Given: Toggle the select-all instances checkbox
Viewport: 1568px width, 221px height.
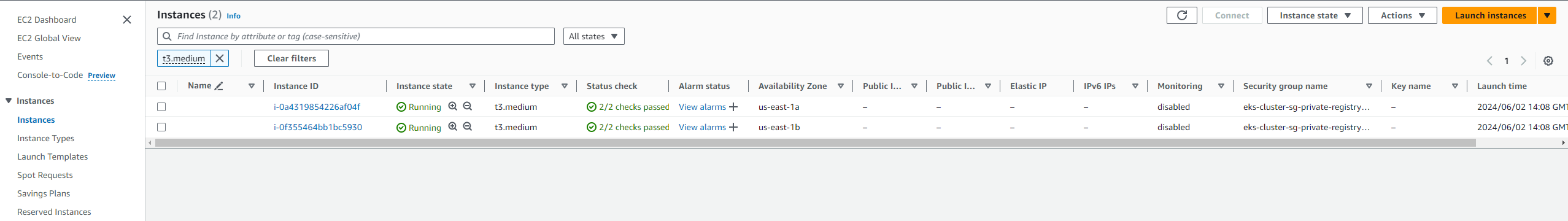Looking at the screenshot, I should tap(161, 86).
